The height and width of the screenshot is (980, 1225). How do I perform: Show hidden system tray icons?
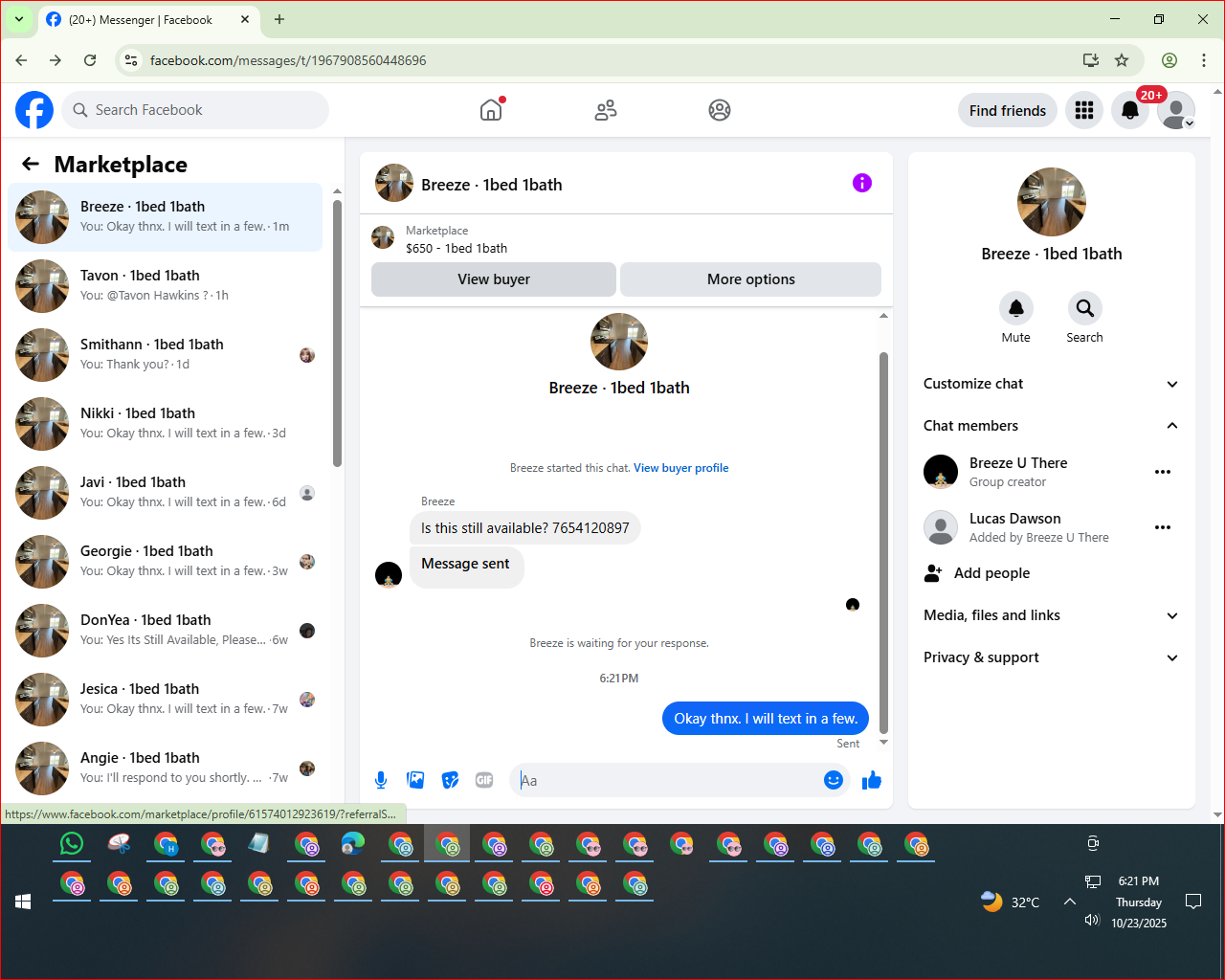[1070, 902]
